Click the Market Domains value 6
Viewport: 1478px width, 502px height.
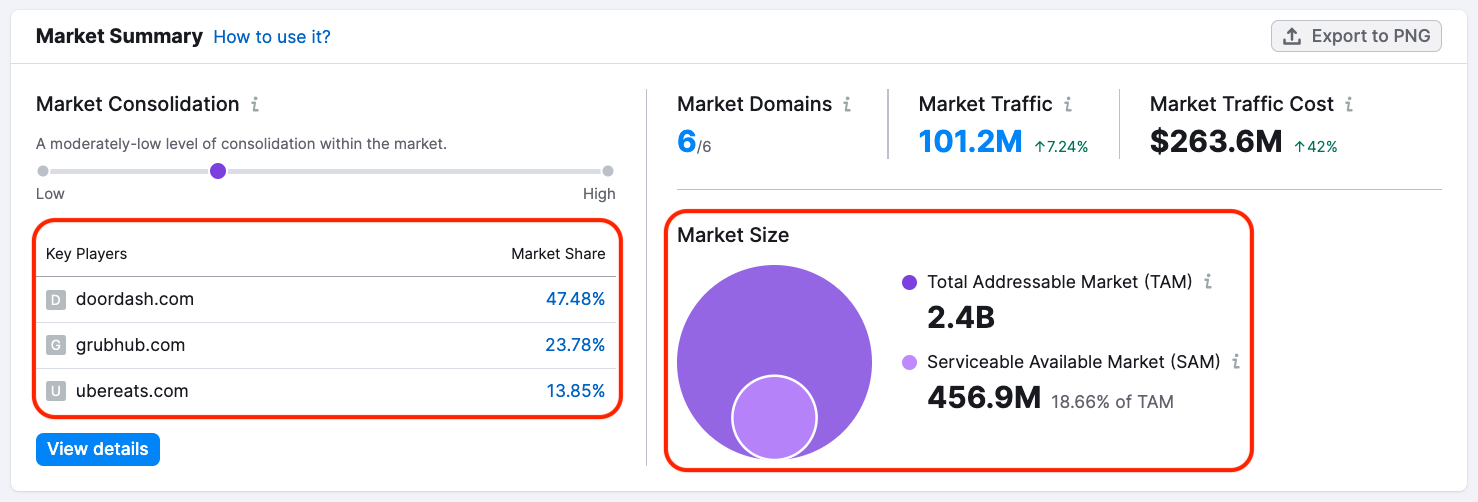tap(686, 142)
